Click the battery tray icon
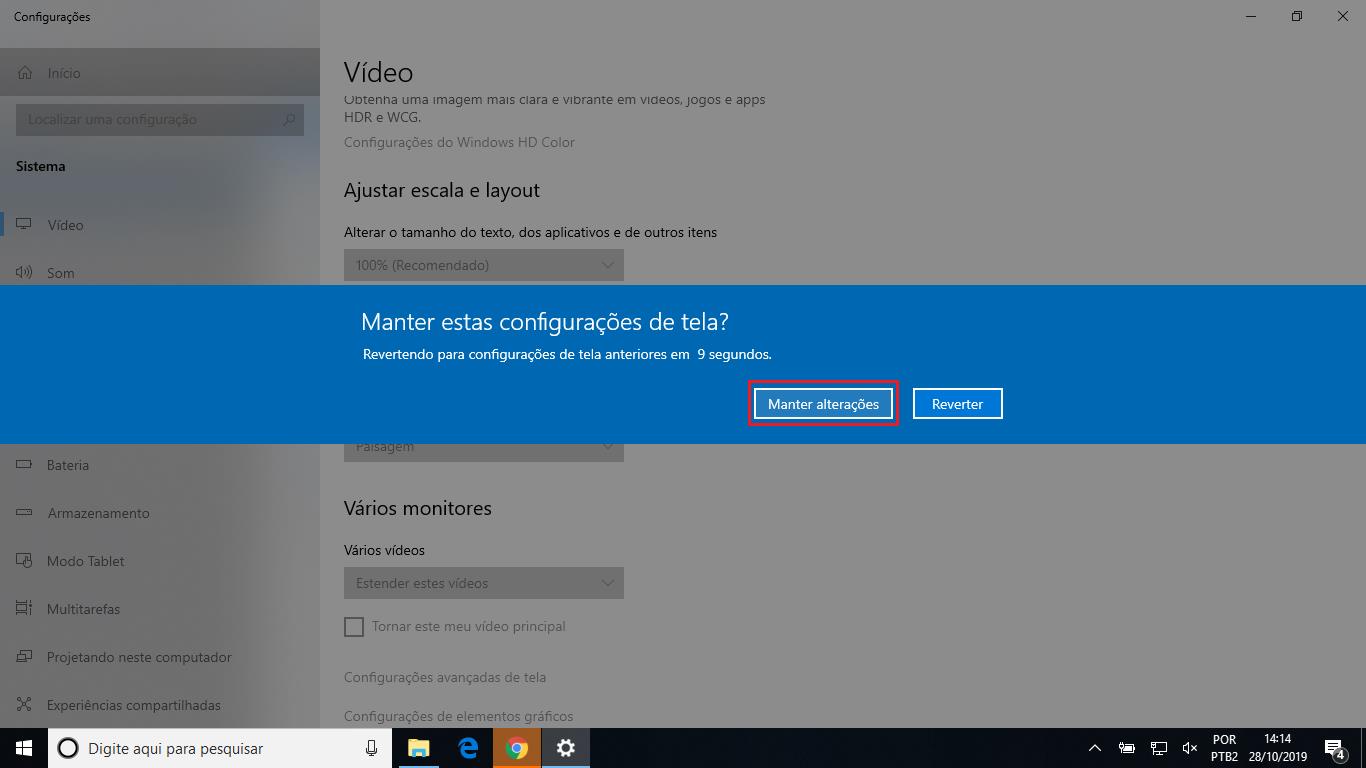Screen dimensions: 1366x768 pyautogui.click(x=1127, y=748)
